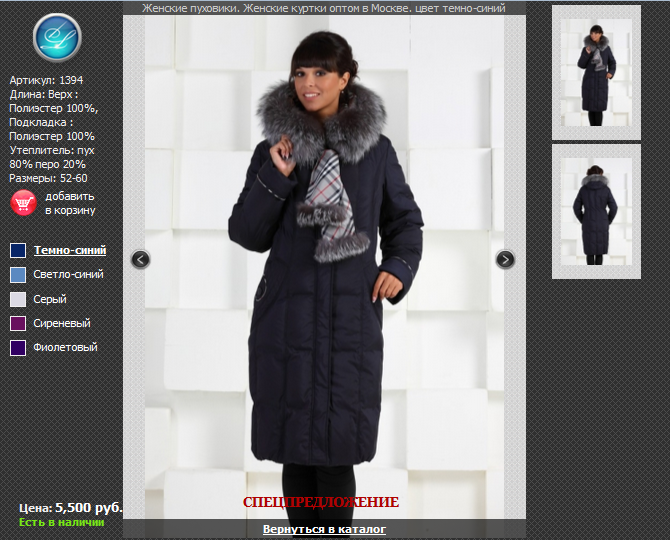Image resolution: width=670 pixels, height=540 pixels.
Task: Select the dark blue color swatch
Action: point(18,250)
